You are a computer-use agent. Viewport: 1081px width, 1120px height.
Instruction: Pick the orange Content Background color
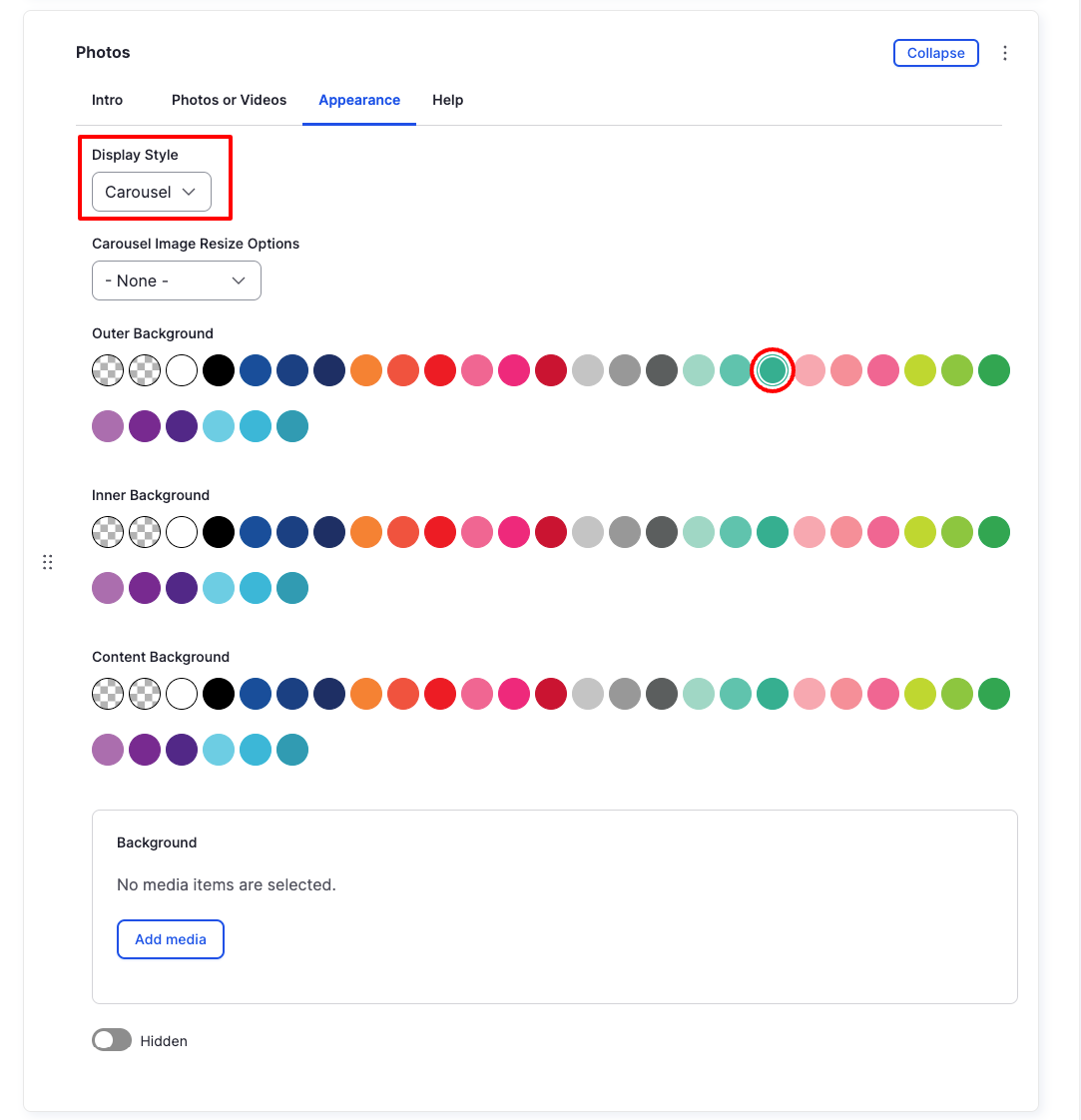pos(366,694)
